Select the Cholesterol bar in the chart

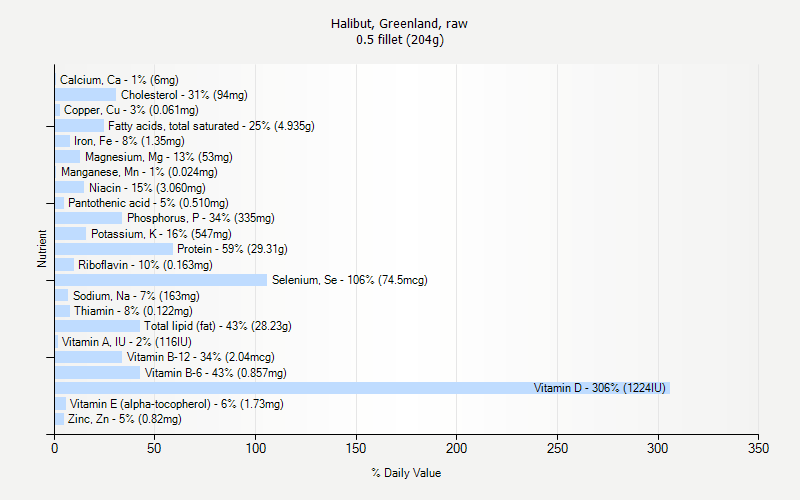point(86,95)
